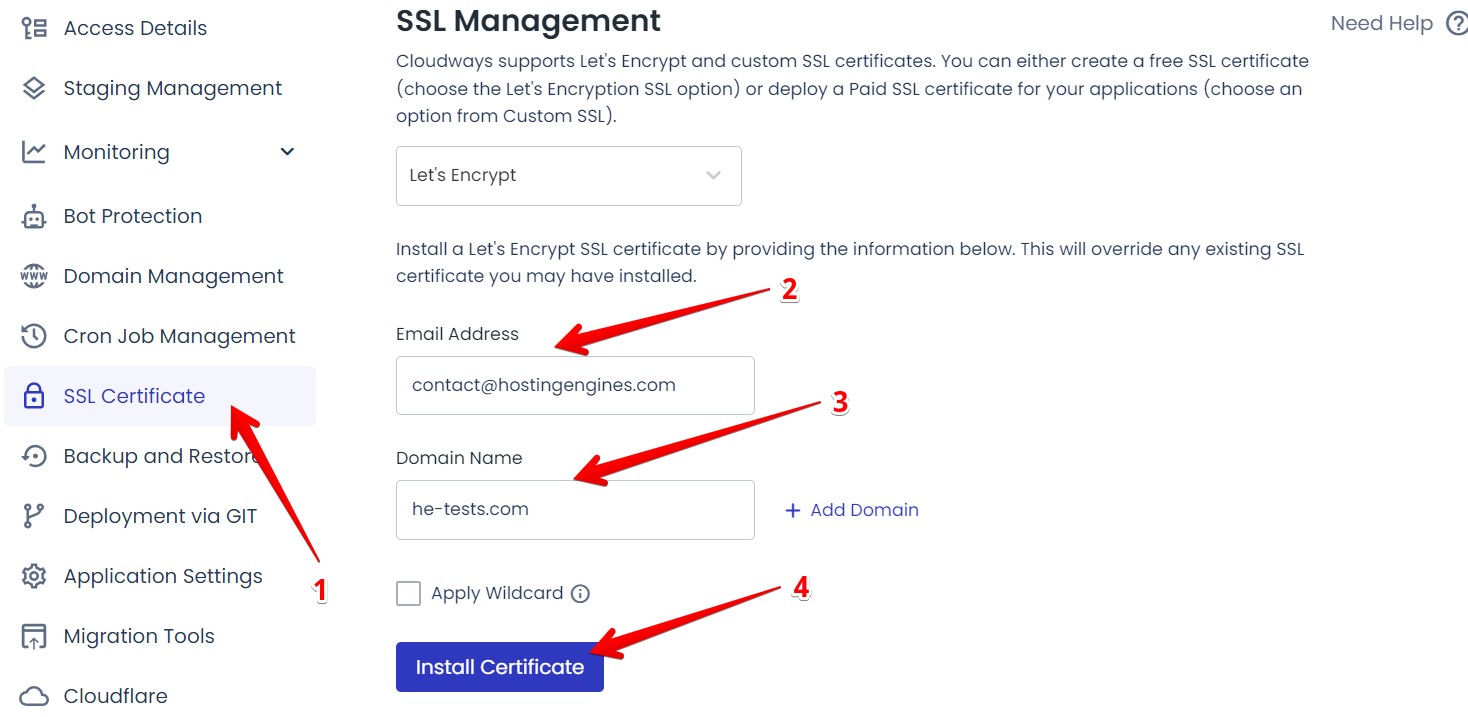The image size is (1468, 717).
Task: Click the SSL Management heading
Action: [x=529, y=20]
